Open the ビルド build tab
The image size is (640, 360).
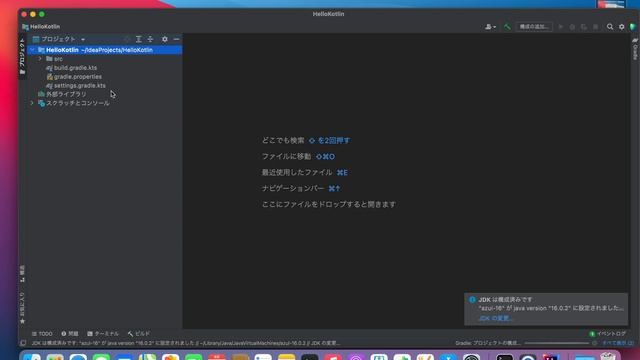tap(139, 333)
